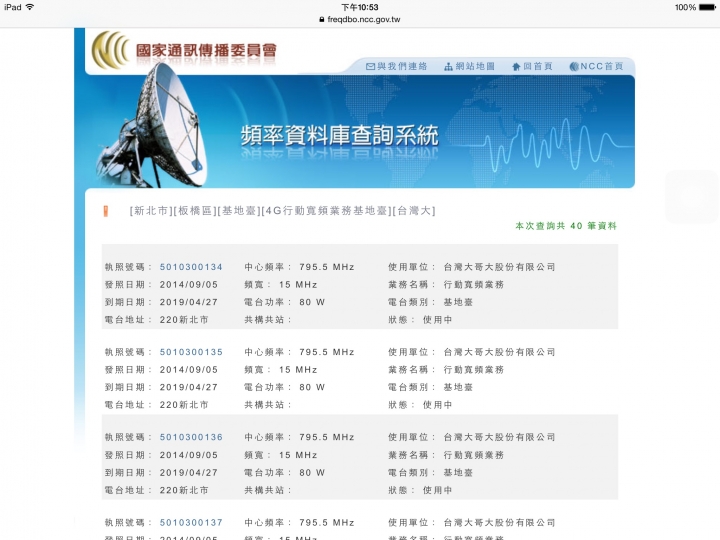Click 795.5 MHz value in record 5010300136
This screenshot has width=720, height=540.
tap(326, 437)
